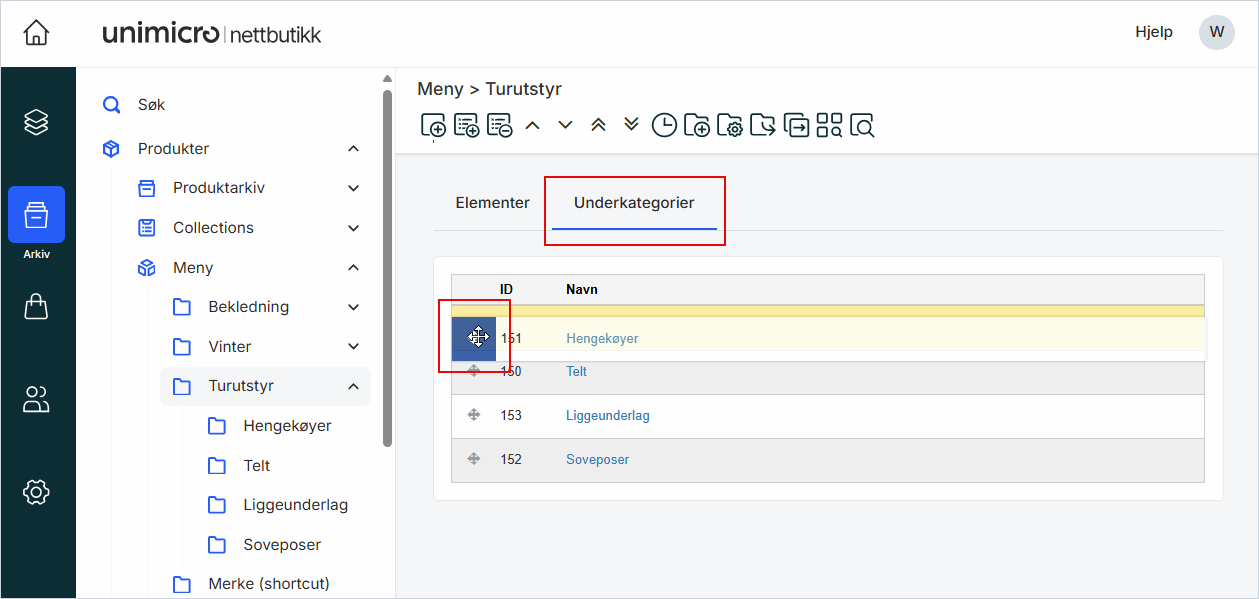Collapse the Produkter tree section
The height and width of the screenshot is (599, 1259).
pyautogui.click(x=353, y=149)
